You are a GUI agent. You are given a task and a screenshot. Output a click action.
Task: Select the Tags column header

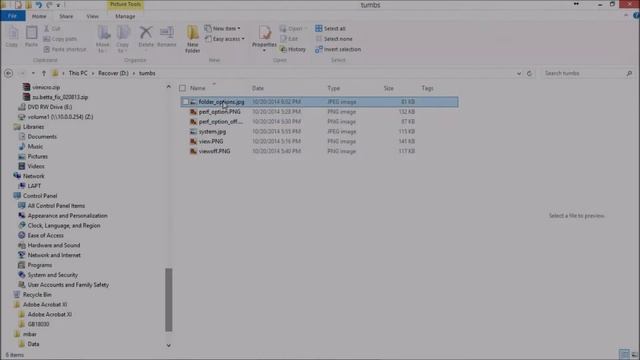pos(427,88)
